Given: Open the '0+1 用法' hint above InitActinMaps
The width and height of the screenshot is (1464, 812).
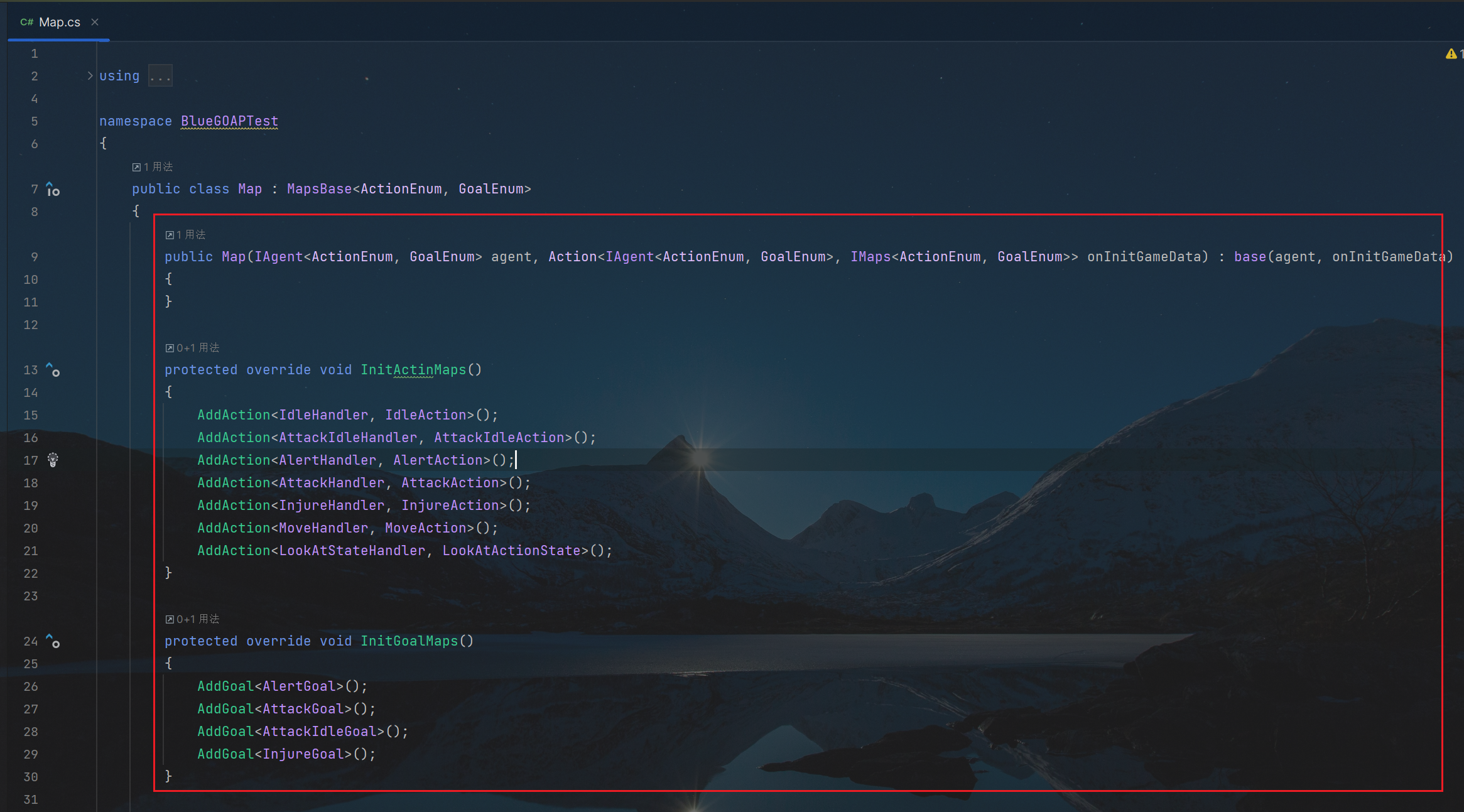Looking at the screenshot, I should 197,348.
